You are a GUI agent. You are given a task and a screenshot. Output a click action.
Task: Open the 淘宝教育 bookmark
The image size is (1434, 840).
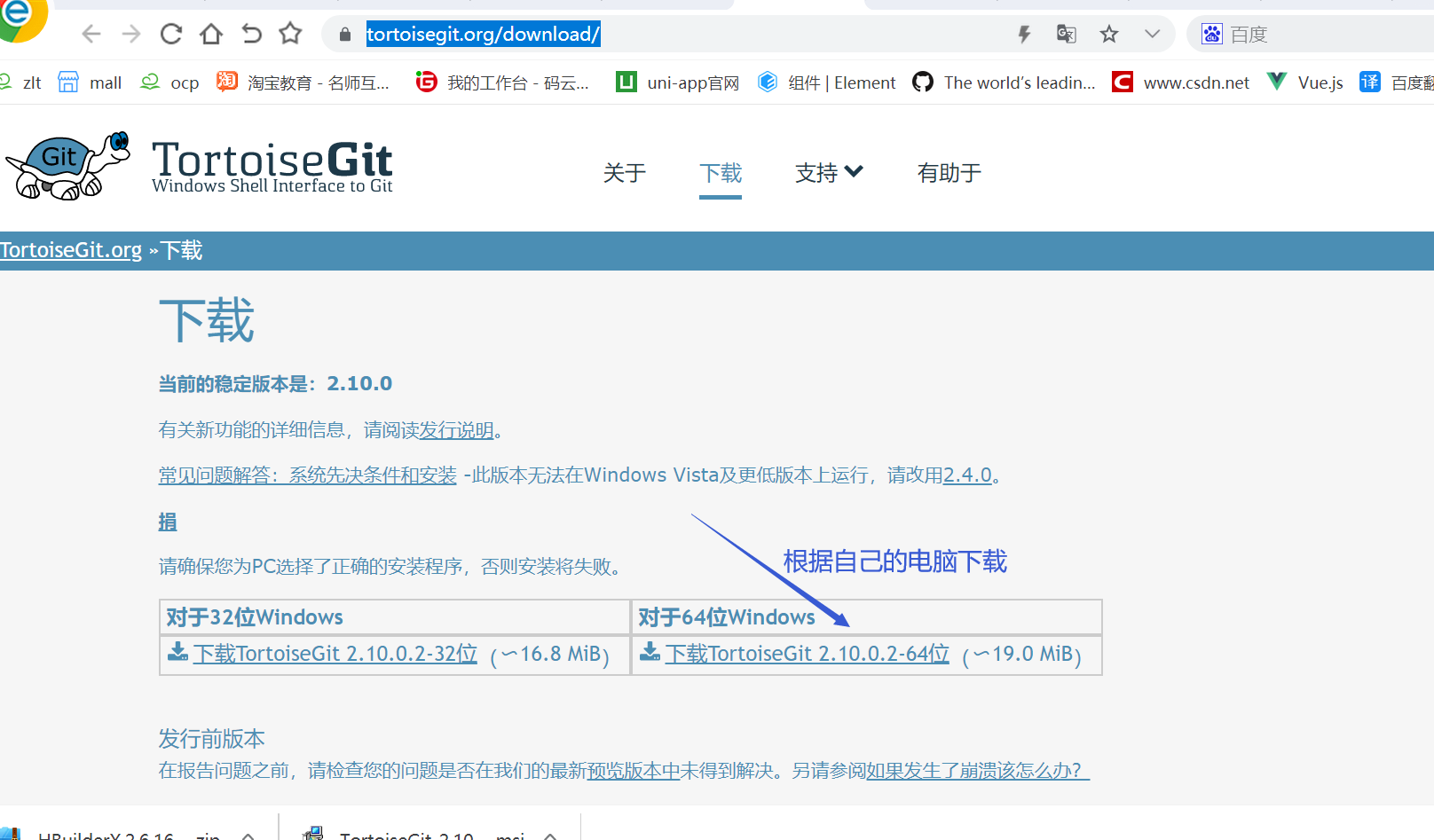pyautogui.click(x=303, y=82)
